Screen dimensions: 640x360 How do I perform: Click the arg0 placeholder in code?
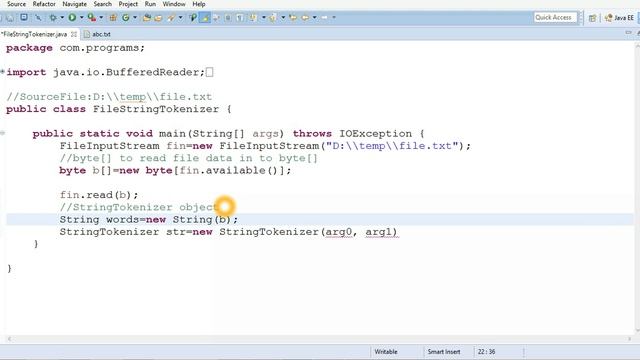point(338,232)
